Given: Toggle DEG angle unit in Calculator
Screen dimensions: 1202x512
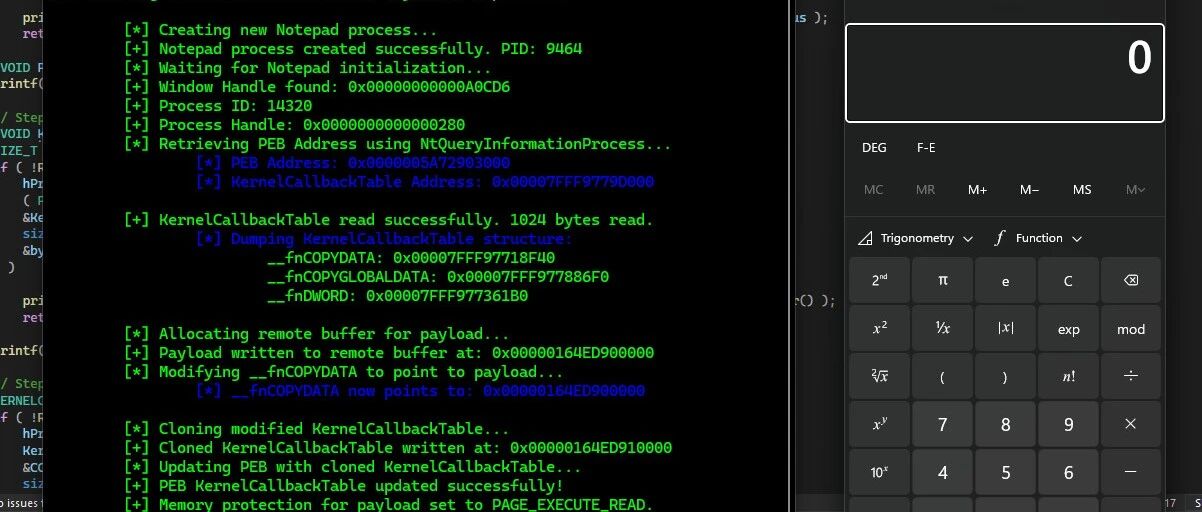Looking at the screenshot, I should point(874,148).
